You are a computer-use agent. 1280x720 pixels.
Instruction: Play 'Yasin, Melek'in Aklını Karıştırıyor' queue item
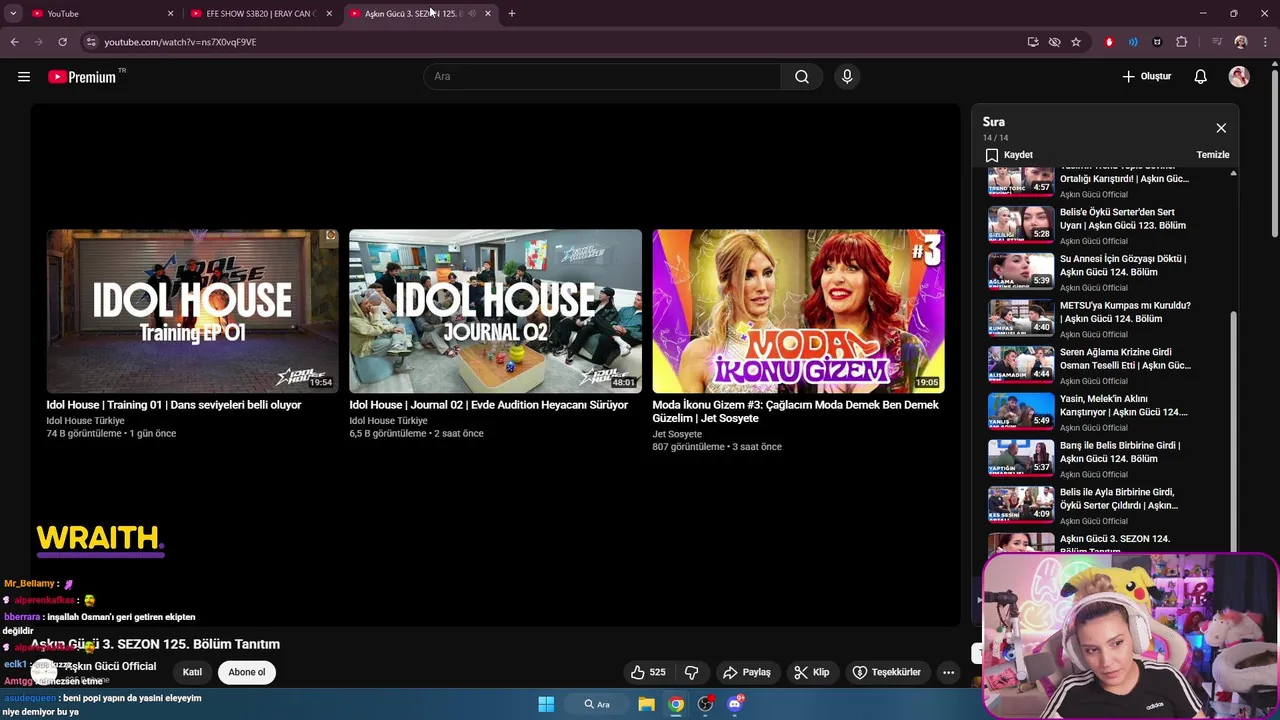1107,411
